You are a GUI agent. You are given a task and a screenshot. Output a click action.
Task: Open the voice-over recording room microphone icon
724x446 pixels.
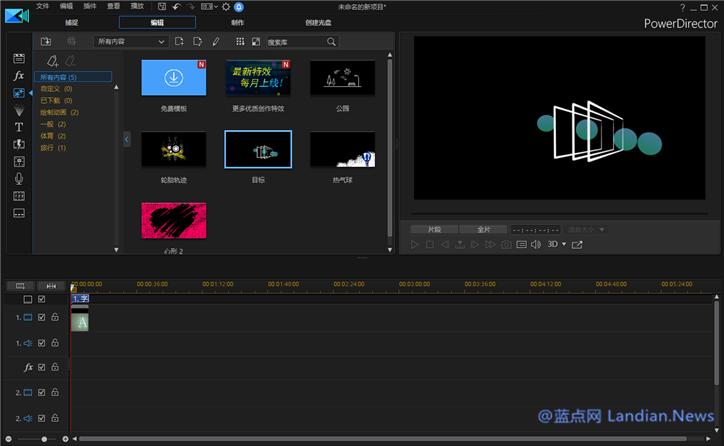point(18,178)
